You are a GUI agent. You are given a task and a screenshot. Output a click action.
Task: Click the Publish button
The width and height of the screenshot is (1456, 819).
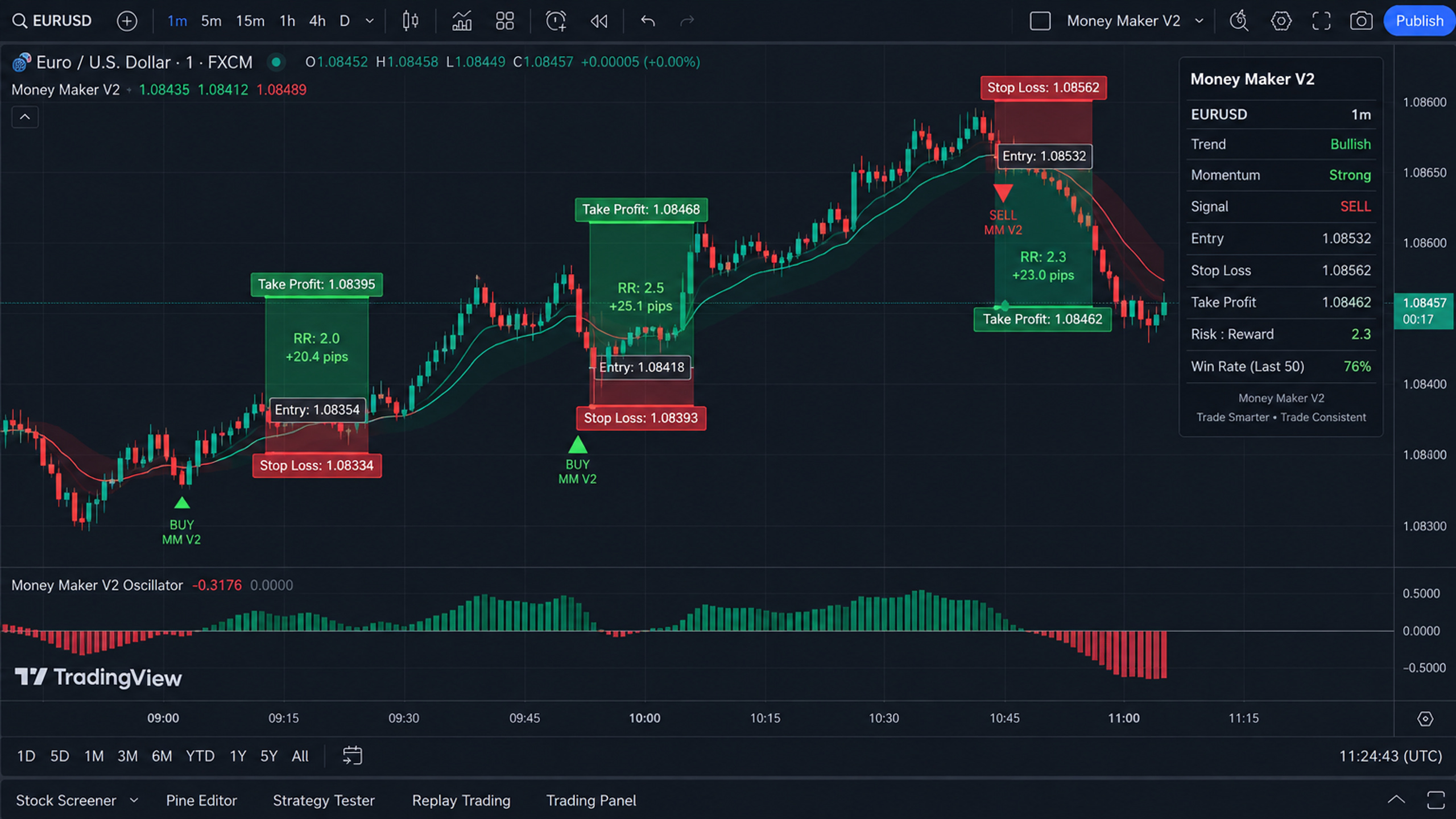(1419, 21)
